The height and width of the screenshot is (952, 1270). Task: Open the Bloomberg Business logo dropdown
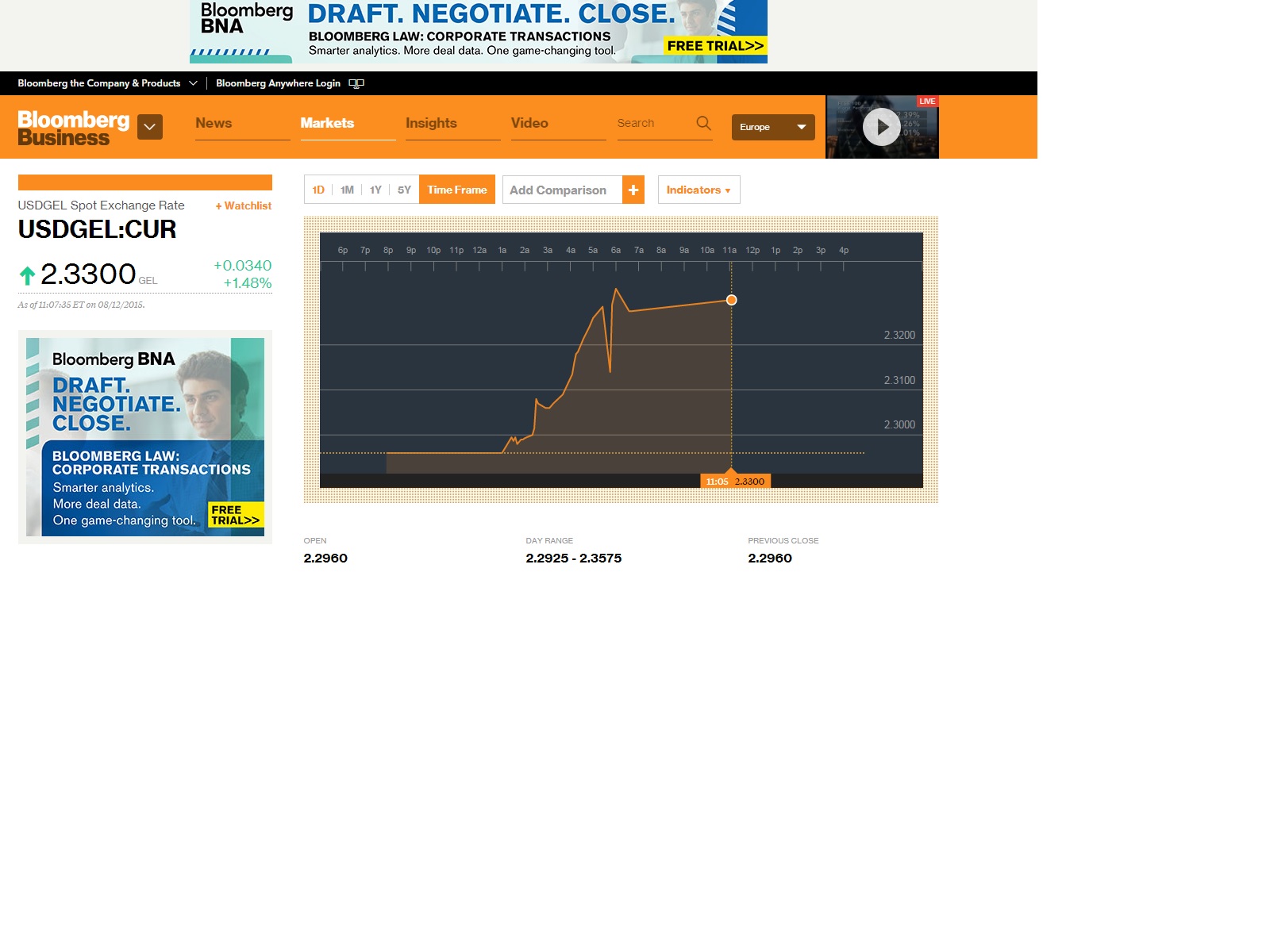point(150,127)
